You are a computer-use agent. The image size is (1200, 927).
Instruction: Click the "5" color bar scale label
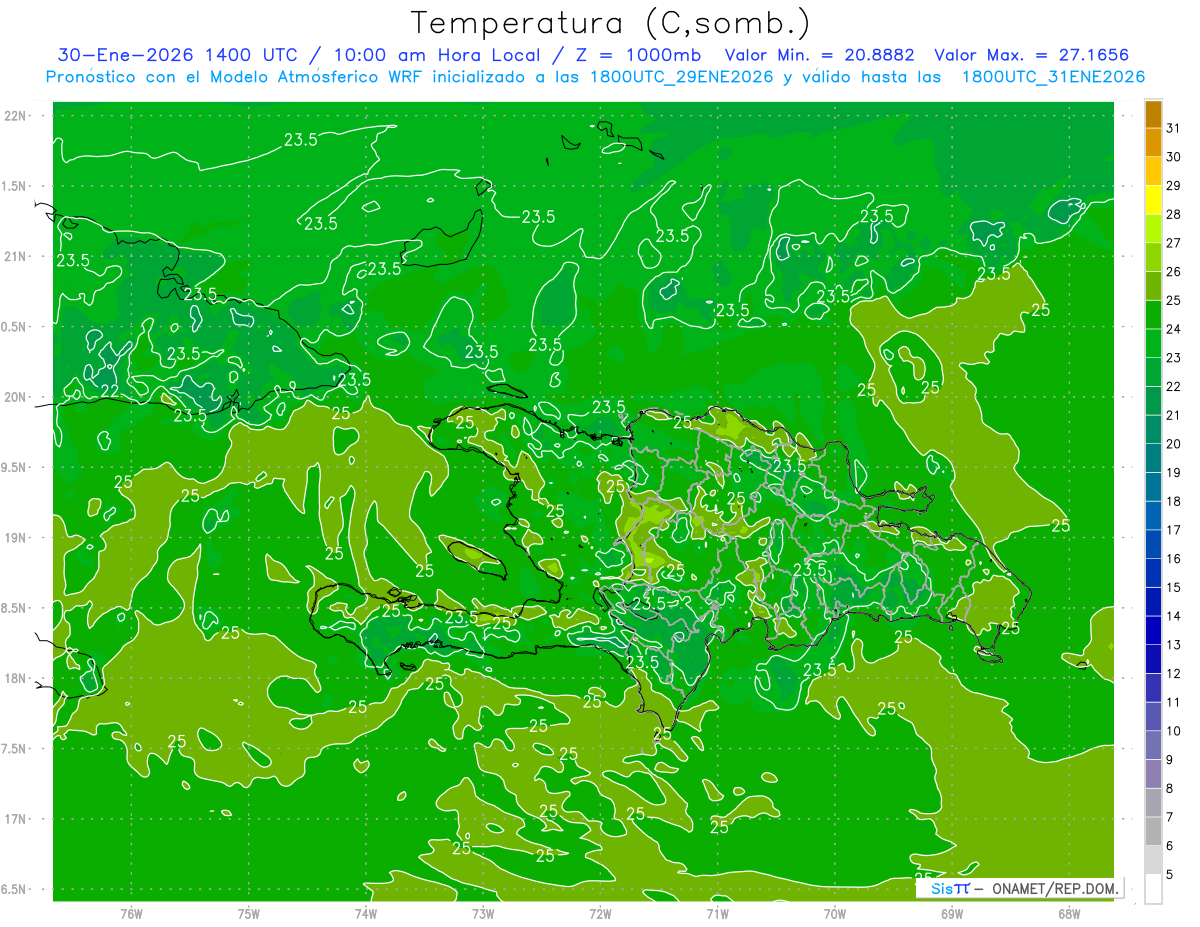[x=1170, y=875]
